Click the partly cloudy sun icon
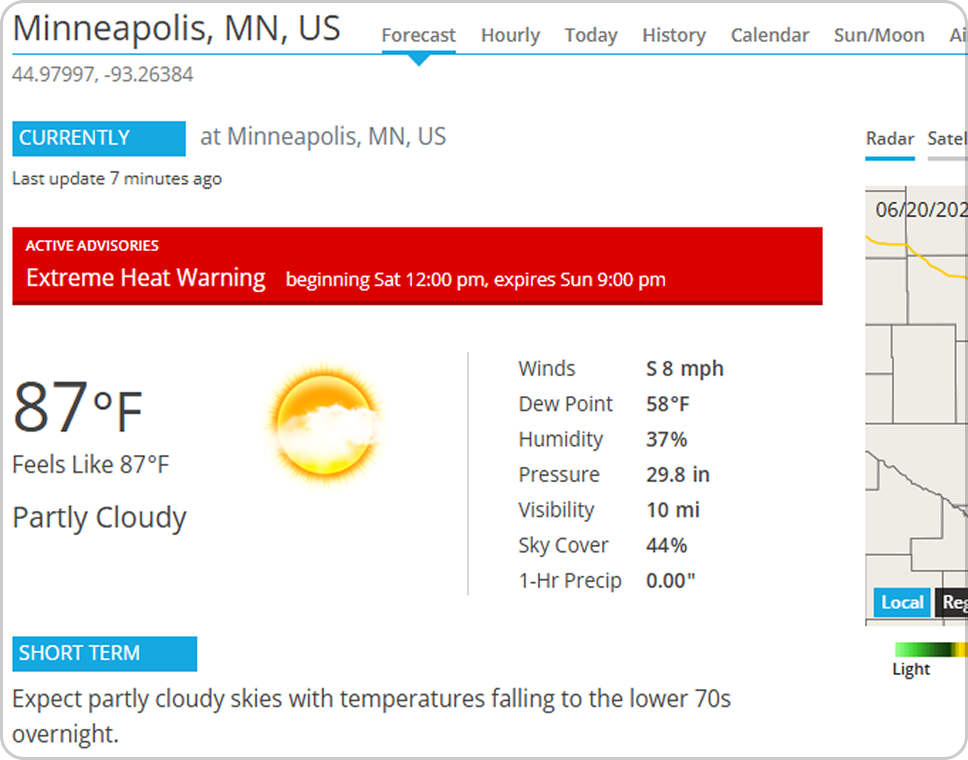This screenshot has height=760, width=968. pyautogui.click(x=325, y=425)
